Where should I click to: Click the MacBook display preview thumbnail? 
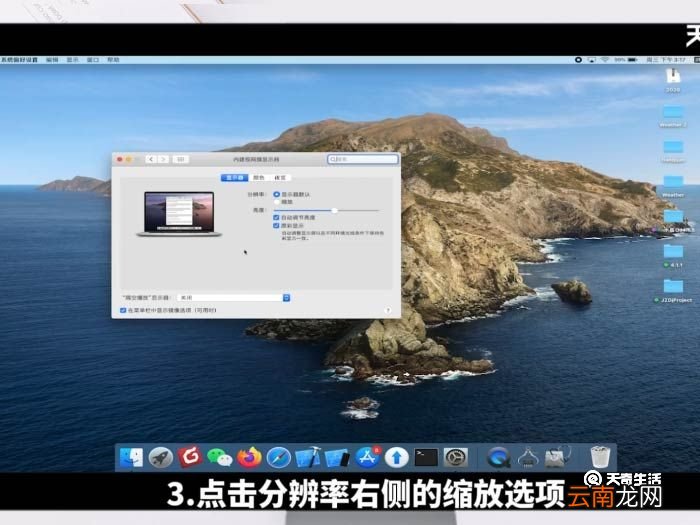point(179,214)
